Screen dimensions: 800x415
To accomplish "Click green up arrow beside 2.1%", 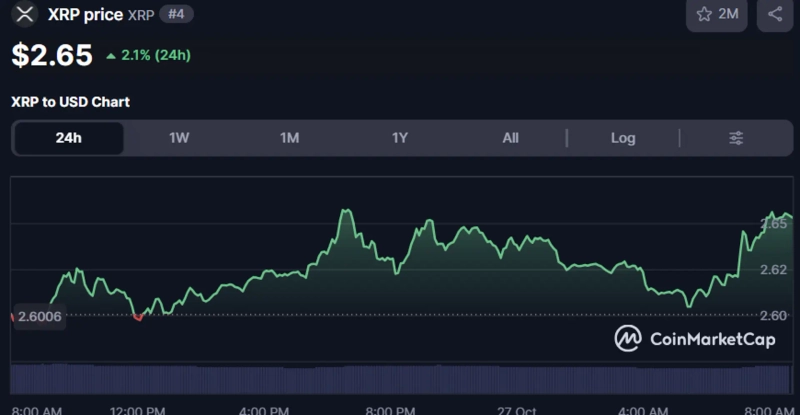I will (111, 56).
